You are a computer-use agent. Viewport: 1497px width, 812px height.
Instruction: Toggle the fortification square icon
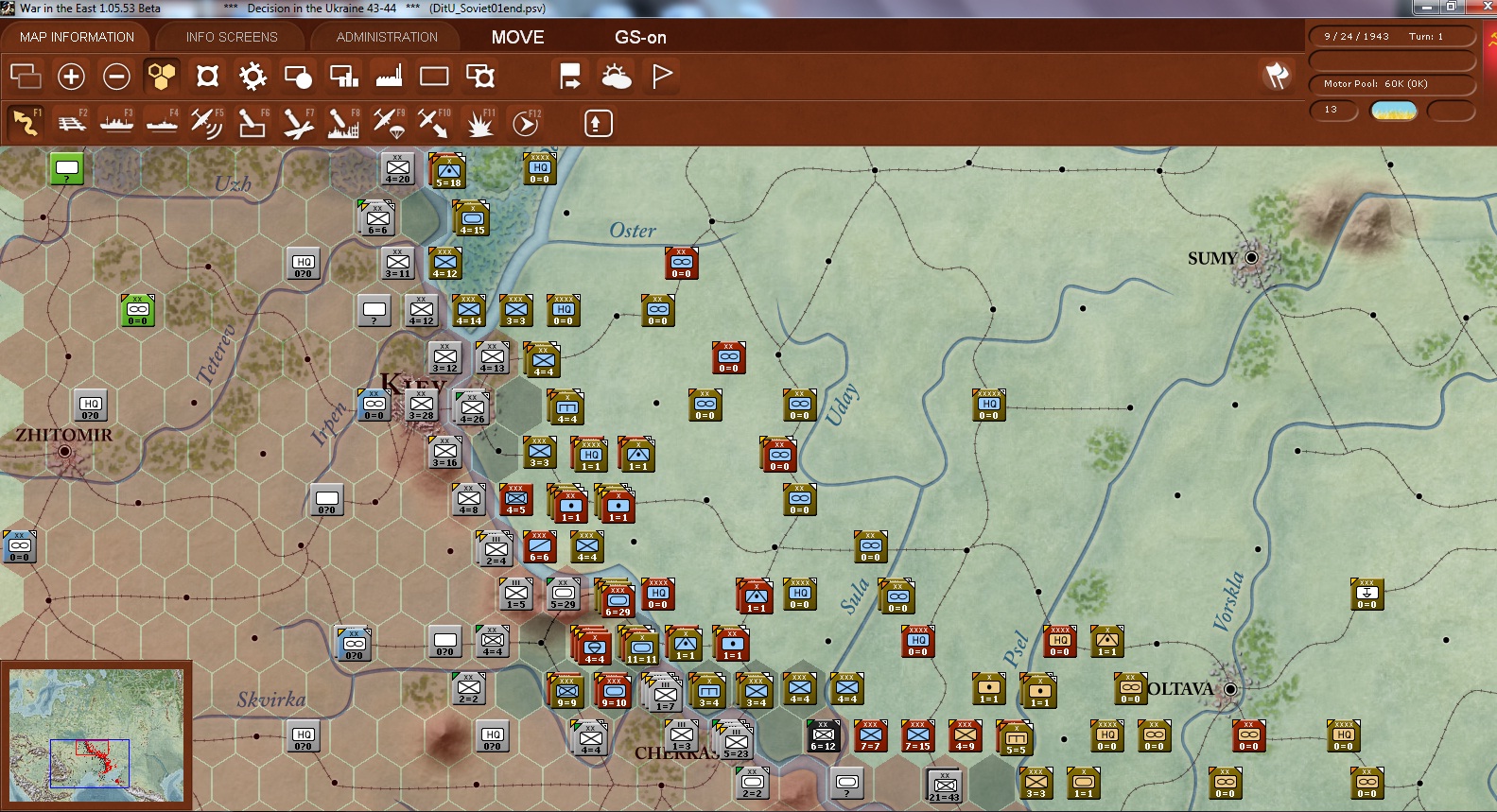(207, 76)
